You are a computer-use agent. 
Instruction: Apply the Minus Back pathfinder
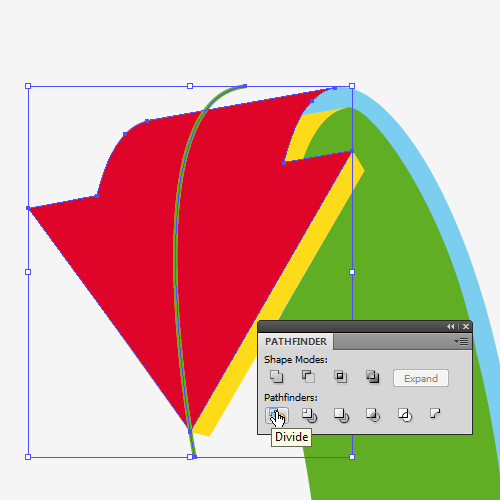click(435, 413)
